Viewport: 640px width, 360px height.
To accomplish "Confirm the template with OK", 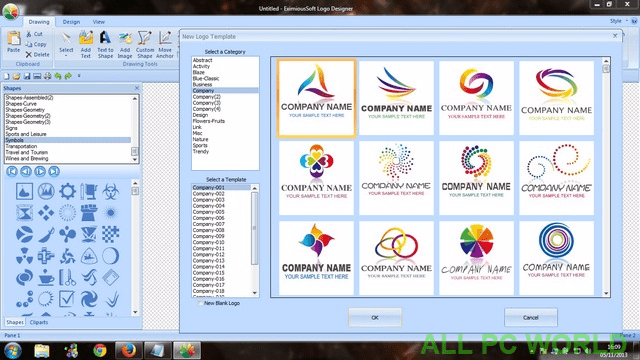I will [375, 317].
